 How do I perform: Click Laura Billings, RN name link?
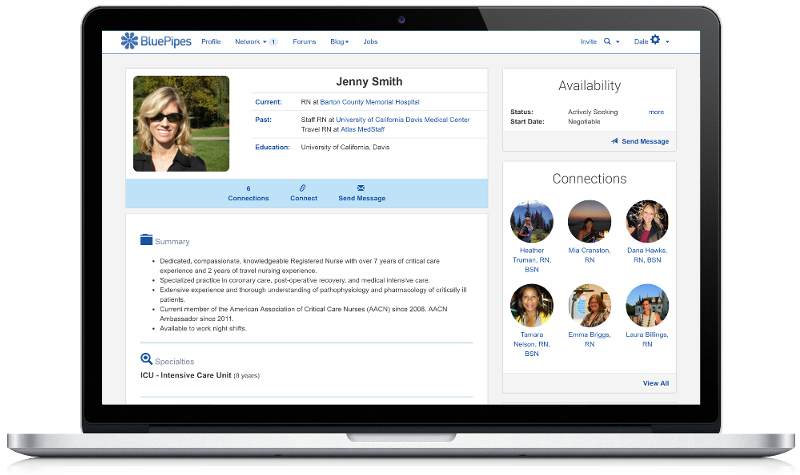(647, 339)
